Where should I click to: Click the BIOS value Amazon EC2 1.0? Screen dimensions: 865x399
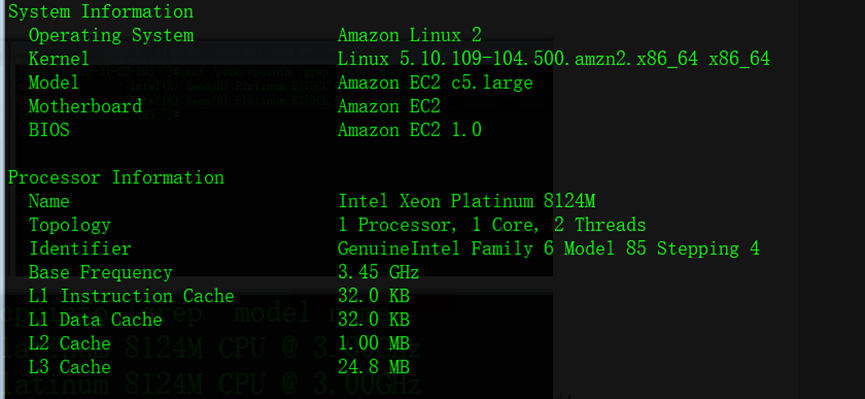410,130
